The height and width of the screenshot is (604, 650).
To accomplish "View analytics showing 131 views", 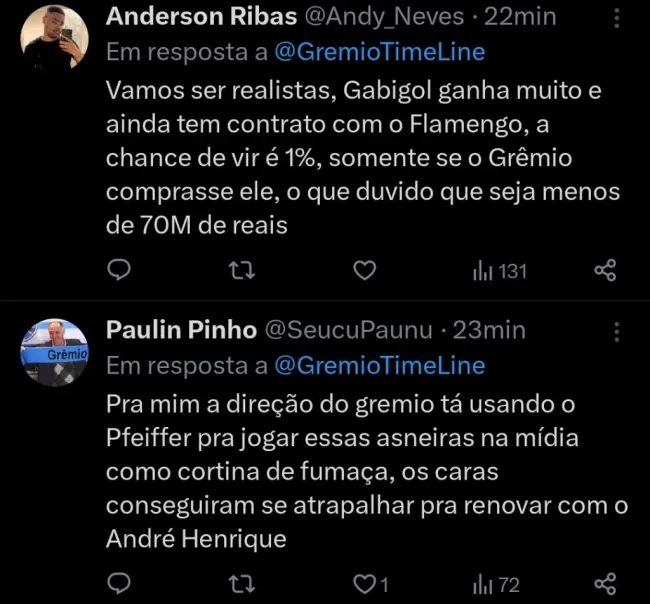I will pyautogui.click(x=499, y=270).
